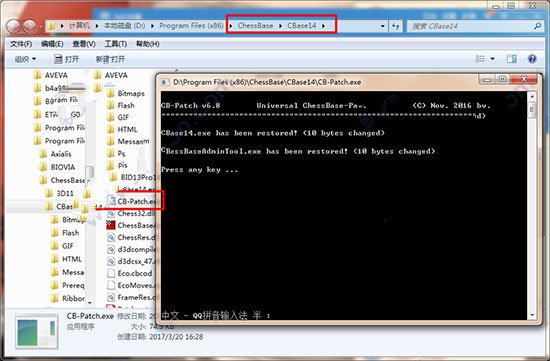Open the view options dropdown arrow

[x=492, y=59]
